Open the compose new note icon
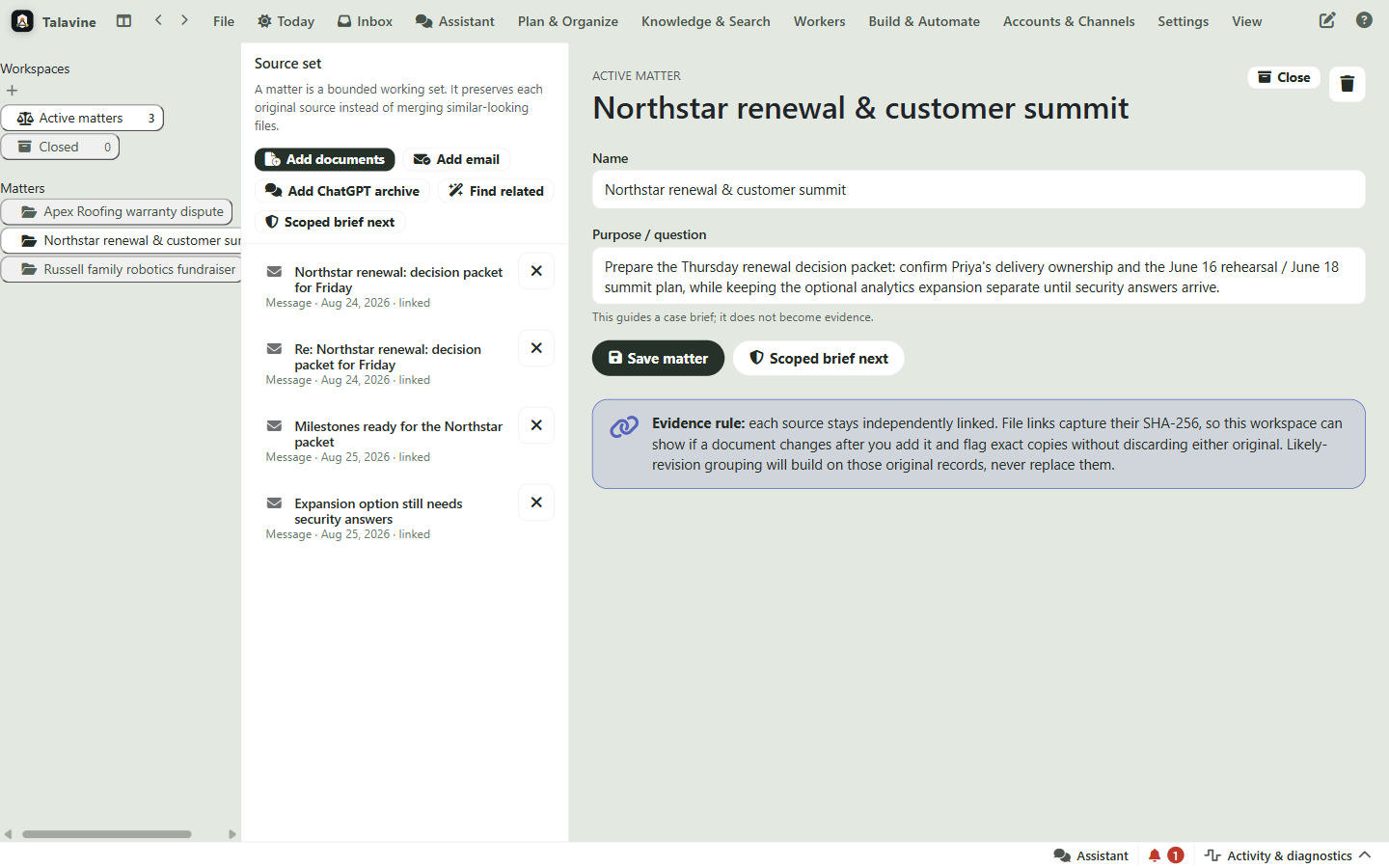 coord(1327,20)
